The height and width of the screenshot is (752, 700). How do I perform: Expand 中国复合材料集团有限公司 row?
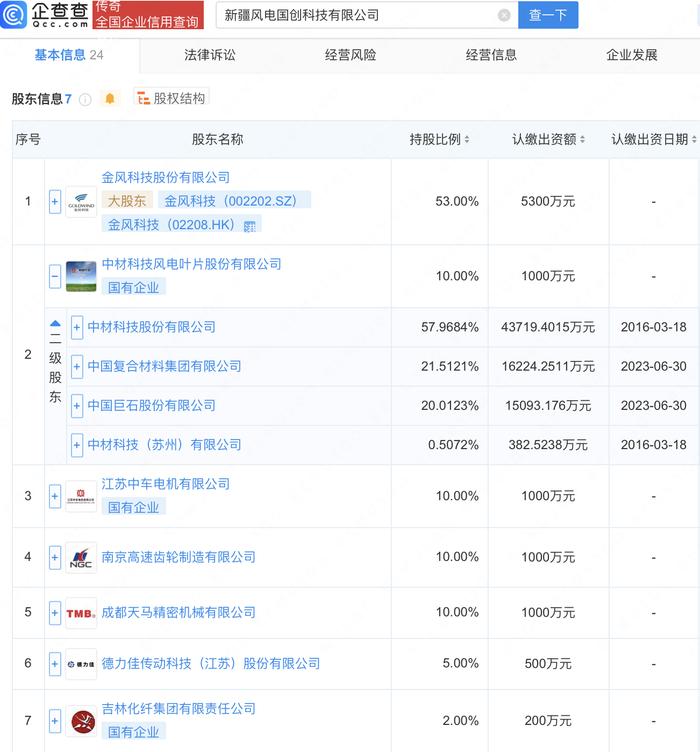pyautogui.click(x=77, y=367)
